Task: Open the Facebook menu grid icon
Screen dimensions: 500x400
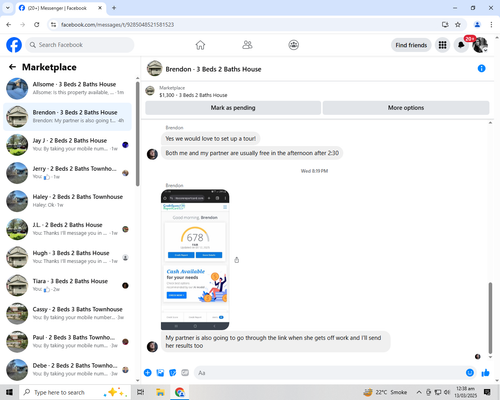Action: click(x=442, y=45)
